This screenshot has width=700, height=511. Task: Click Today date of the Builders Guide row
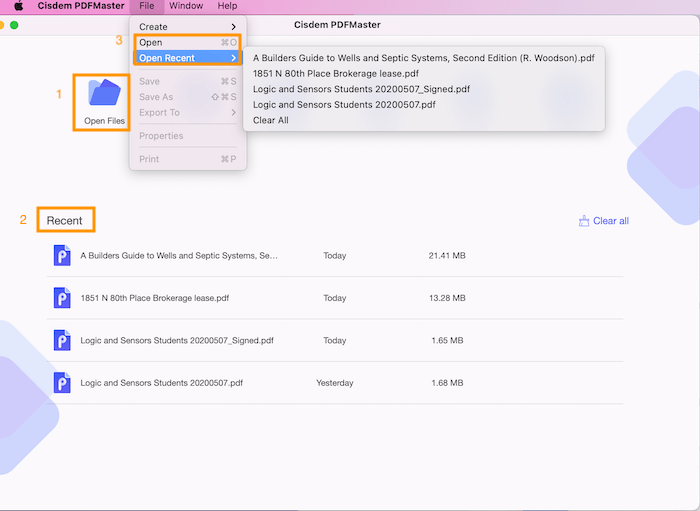pos(335,256)
